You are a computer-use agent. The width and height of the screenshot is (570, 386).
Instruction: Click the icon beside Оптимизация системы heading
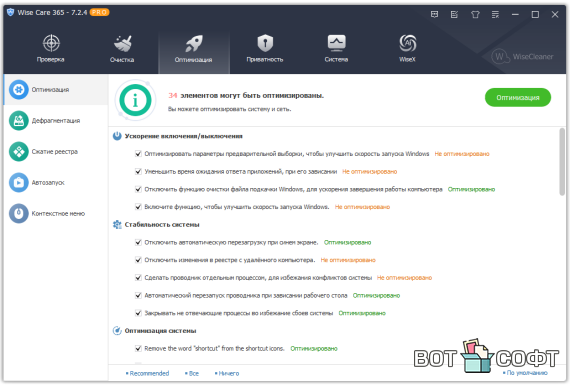[117, 331]
